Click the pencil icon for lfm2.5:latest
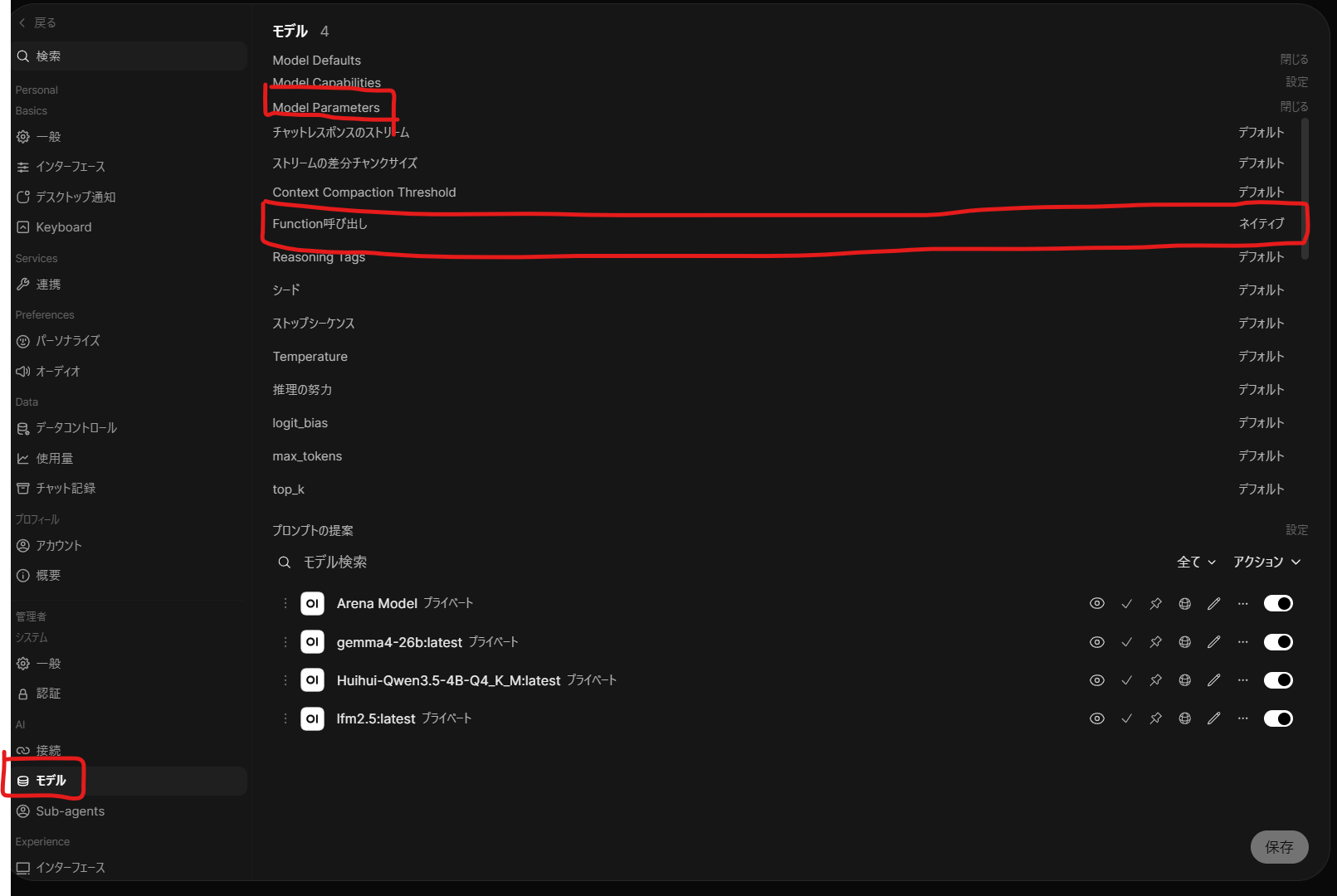 point(1213,718)
